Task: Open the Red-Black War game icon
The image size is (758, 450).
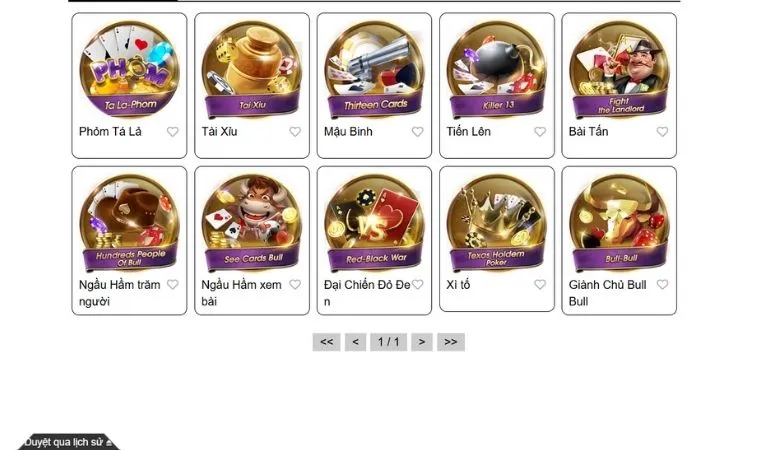Action: coord(374,223)
